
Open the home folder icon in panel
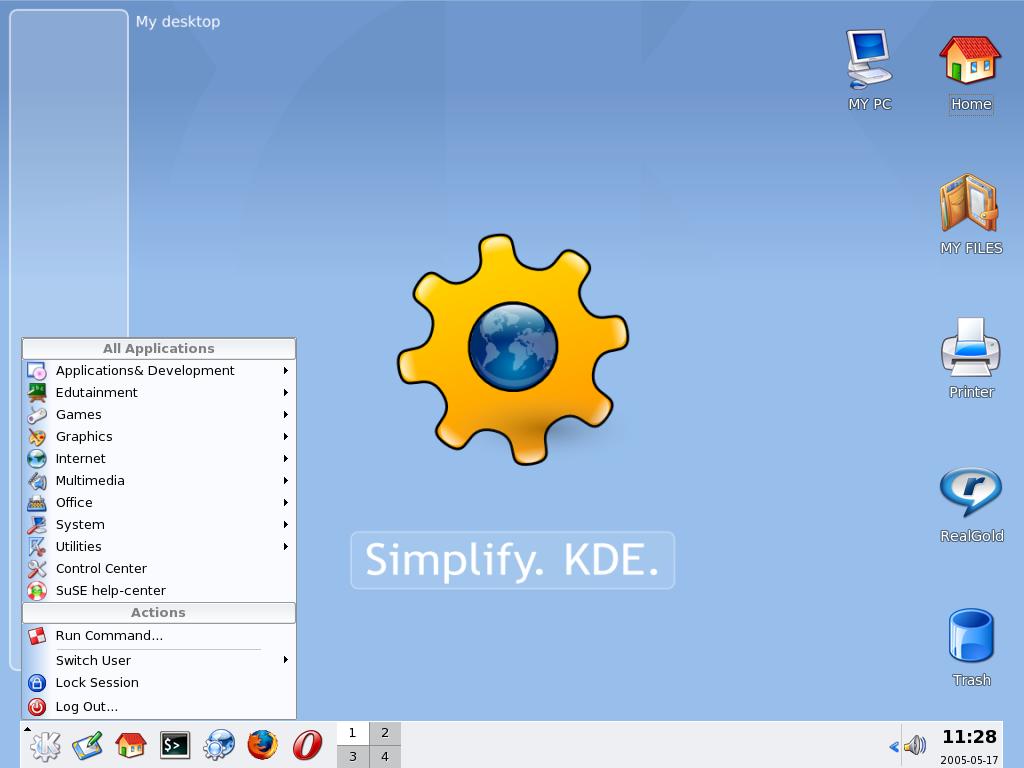point(131,745)
